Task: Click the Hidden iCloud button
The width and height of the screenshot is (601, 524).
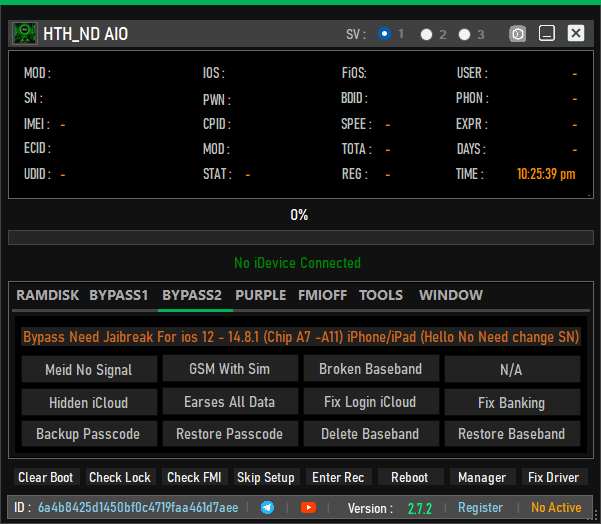Action: pos(89,402)
